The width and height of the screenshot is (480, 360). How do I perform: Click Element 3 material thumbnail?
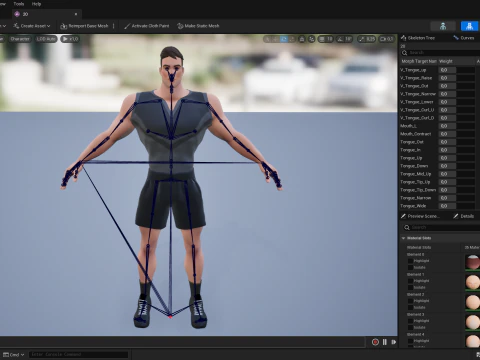(473, 322)
